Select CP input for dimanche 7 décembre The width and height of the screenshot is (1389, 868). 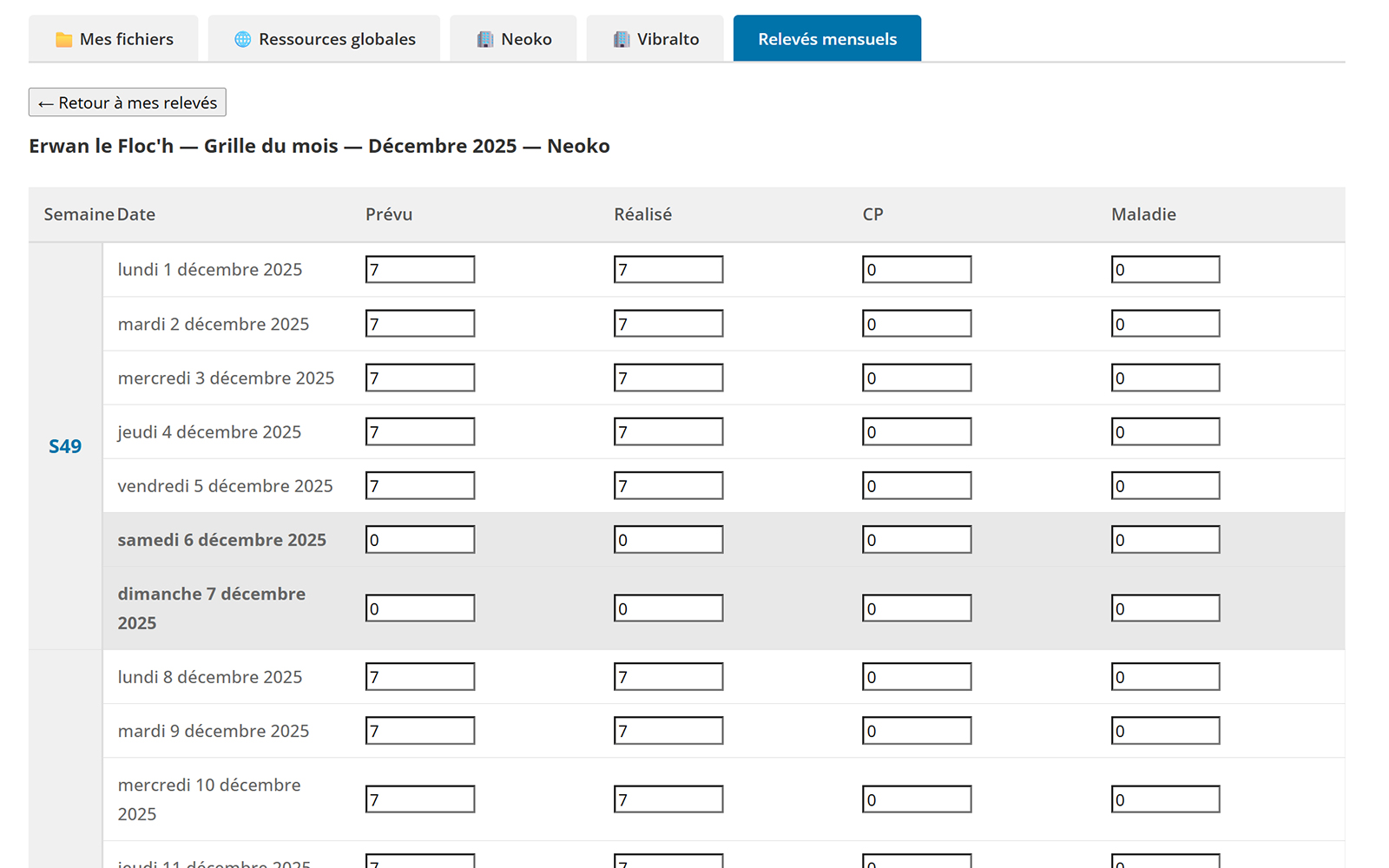(917, 608)
